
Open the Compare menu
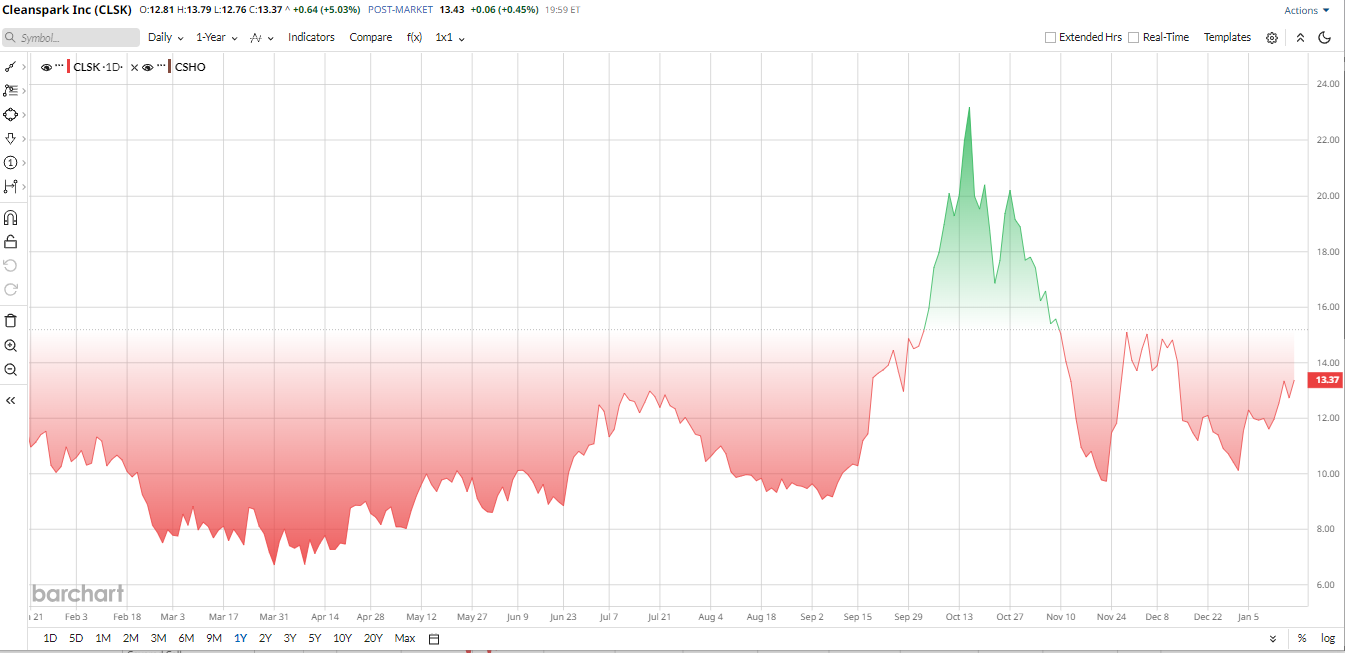coord(370,38)
